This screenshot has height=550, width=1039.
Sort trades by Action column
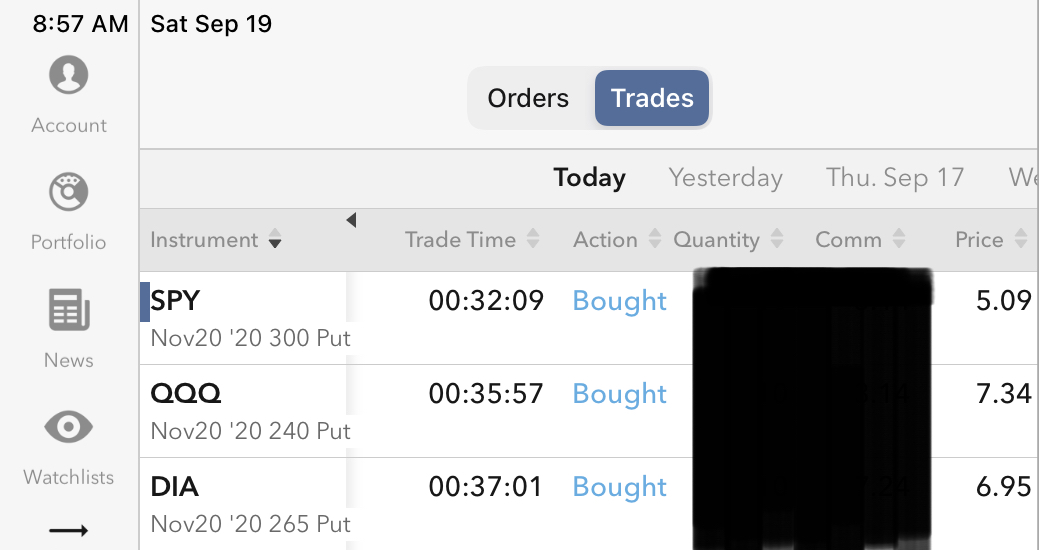coord(615,240)
